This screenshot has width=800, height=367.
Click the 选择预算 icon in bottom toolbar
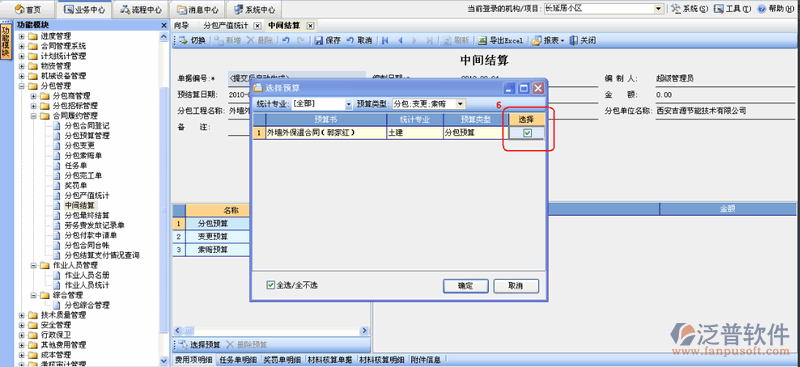[183, 345]
